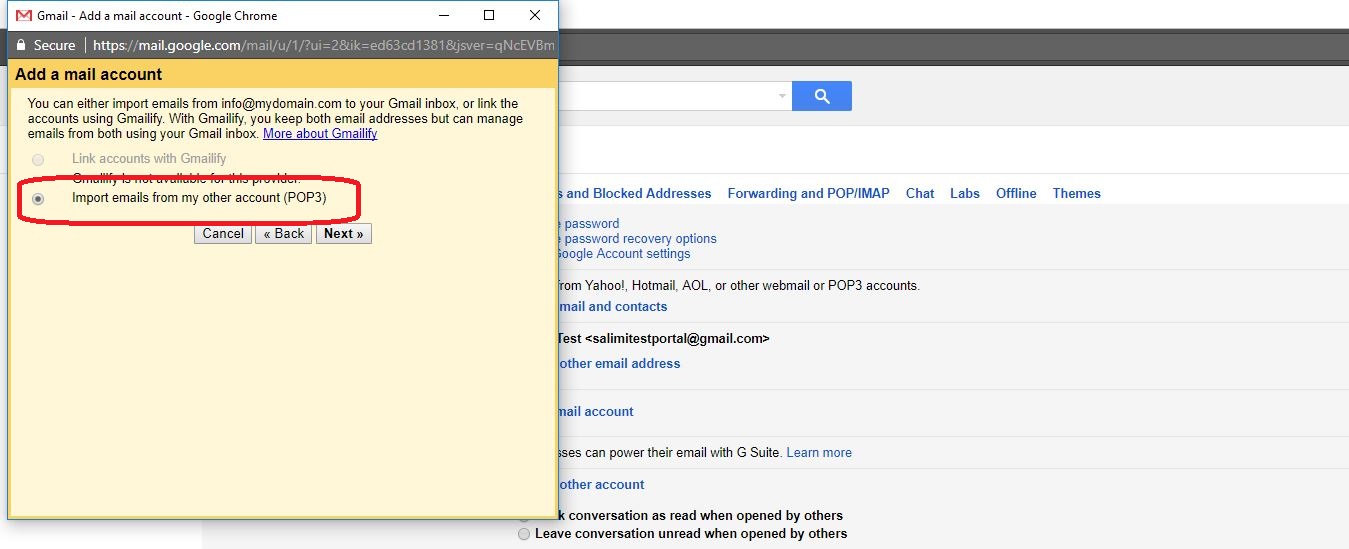Select Leave conversation unread when opened by others
This screenshot has width=1349, height=549.
pos(524,534)
